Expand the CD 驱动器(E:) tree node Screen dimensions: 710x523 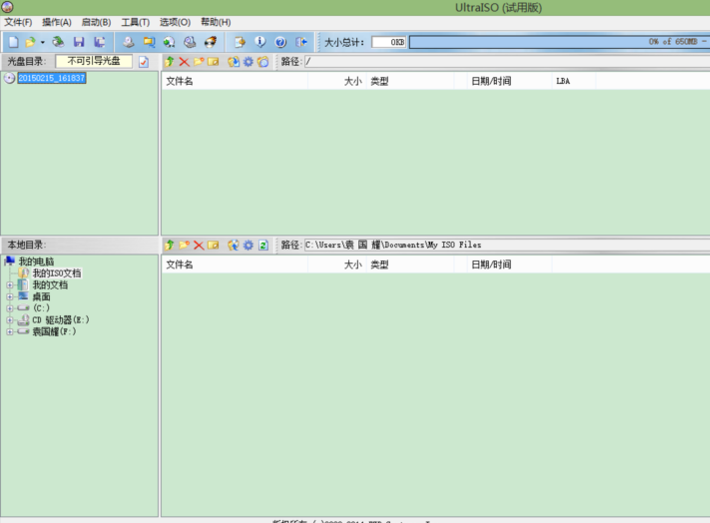point(10,320)
